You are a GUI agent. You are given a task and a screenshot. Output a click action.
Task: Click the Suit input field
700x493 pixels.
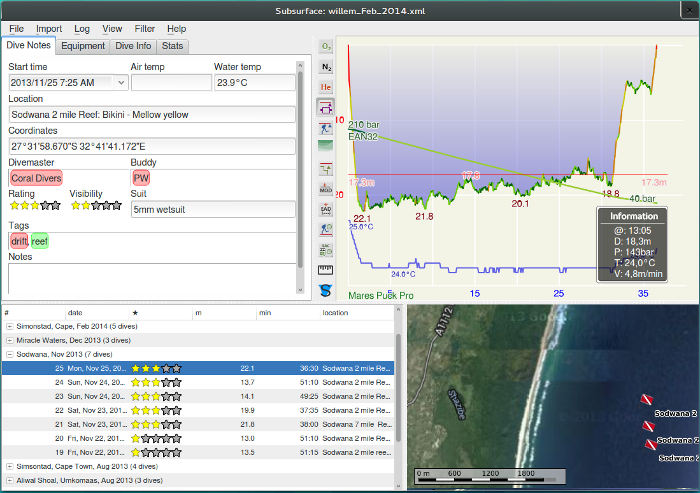pos(213,210)
